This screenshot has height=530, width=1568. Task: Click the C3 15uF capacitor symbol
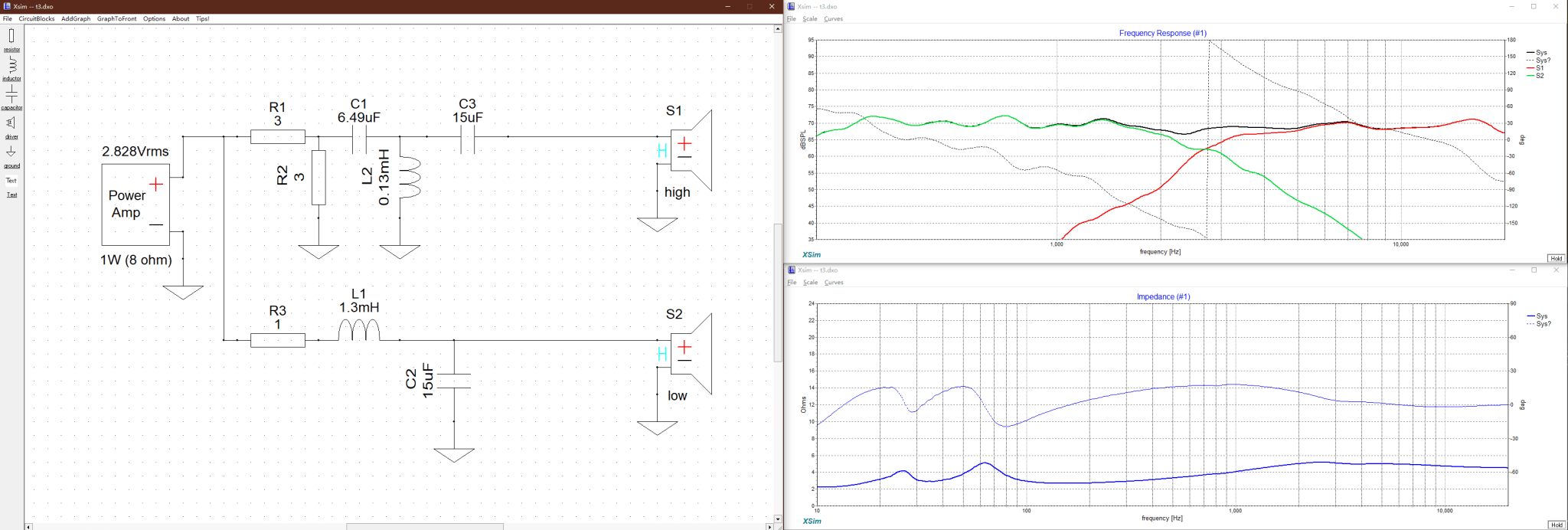pos(467,138)
